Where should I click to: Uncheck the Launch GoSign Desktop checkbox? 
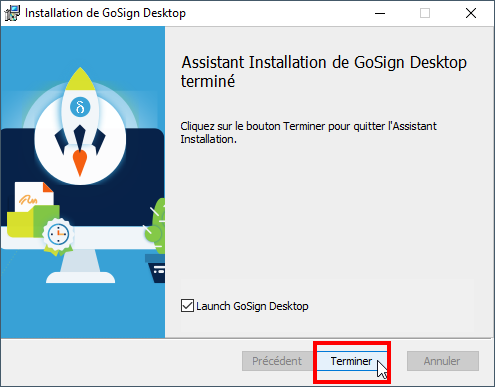[x=187, y=306]
